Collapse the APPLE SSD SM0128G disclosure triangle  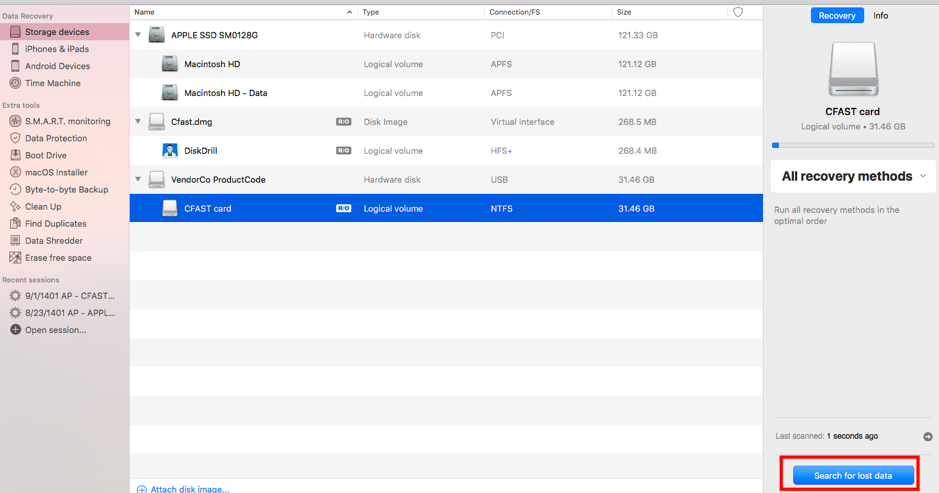(138, 35)
